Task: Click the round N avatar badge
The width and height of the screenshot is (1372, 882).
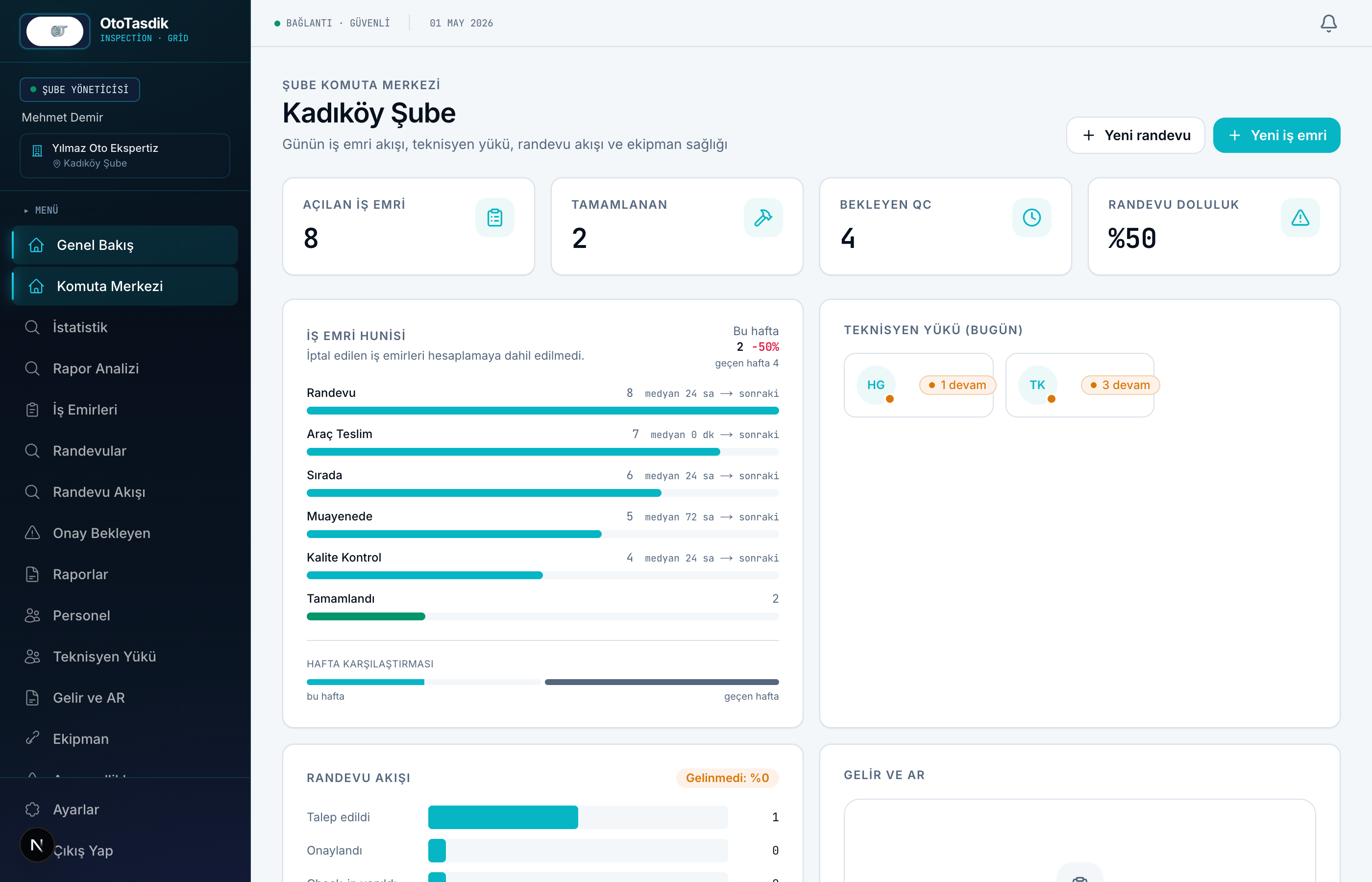Action: pyautogui.click(x=37, y=845)
